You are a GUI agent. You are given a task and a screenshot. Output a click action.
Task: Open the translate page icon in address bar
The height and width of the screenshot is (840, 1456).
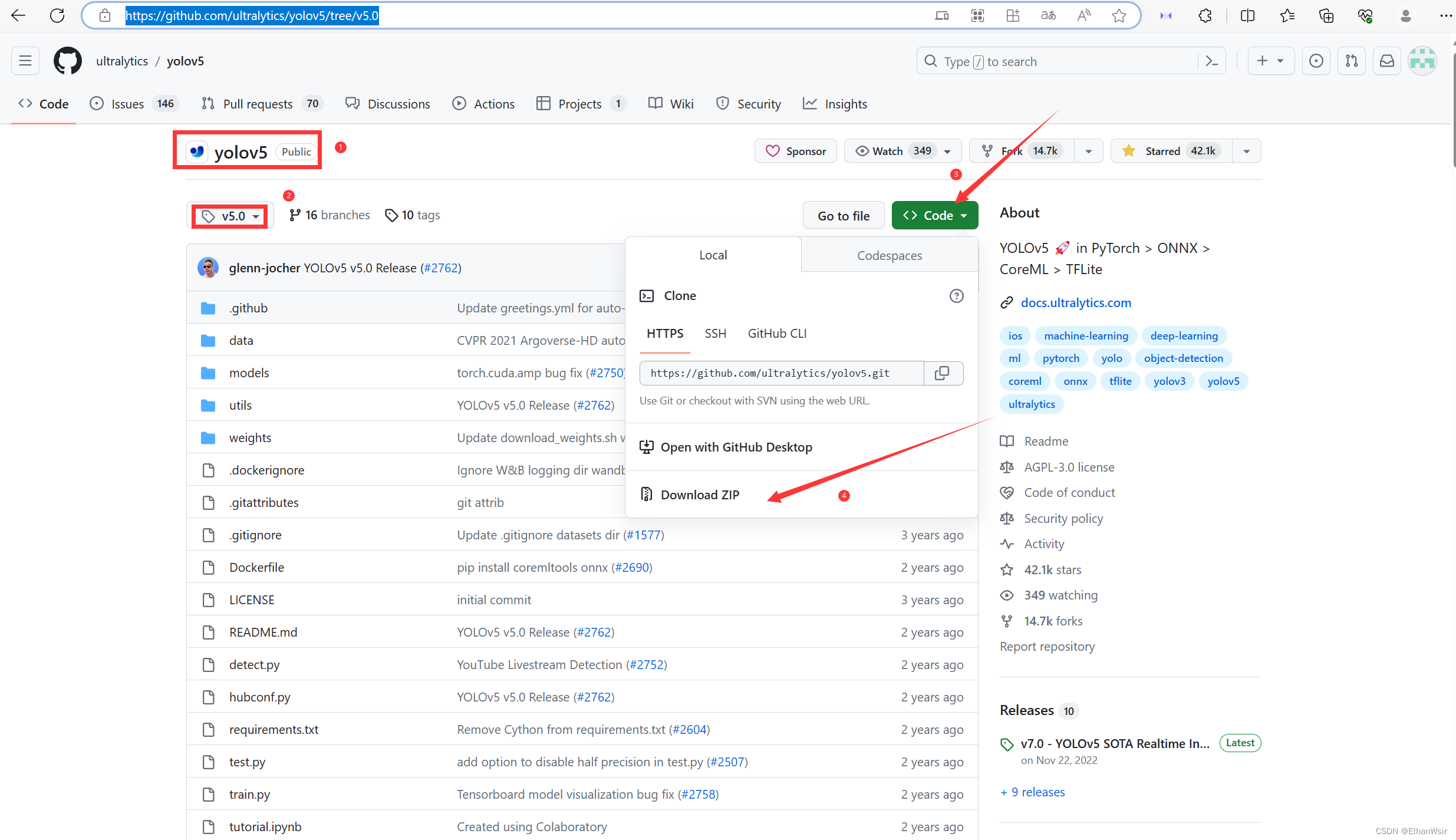1048,15
